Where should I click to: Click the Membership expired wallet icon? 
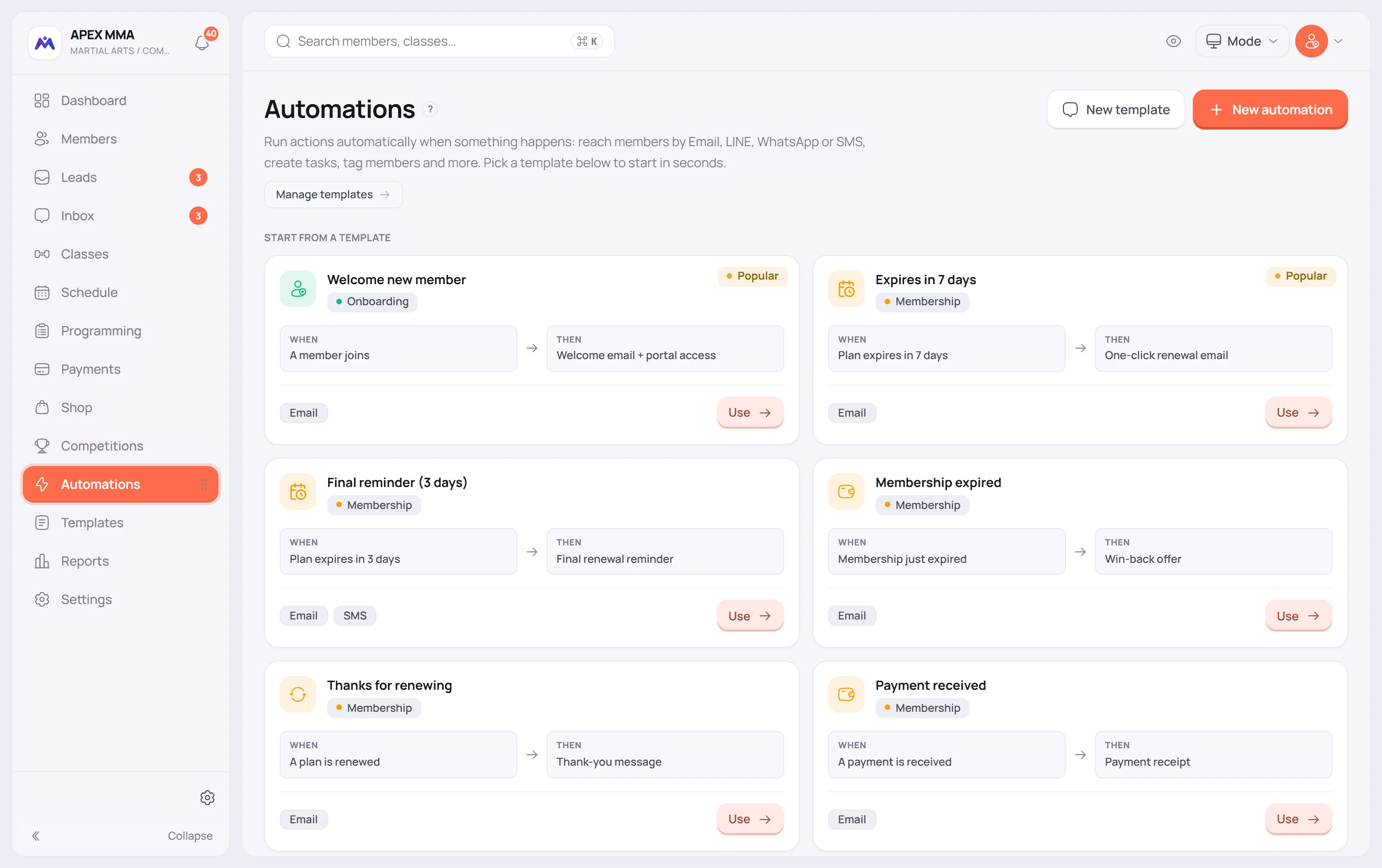846,492
